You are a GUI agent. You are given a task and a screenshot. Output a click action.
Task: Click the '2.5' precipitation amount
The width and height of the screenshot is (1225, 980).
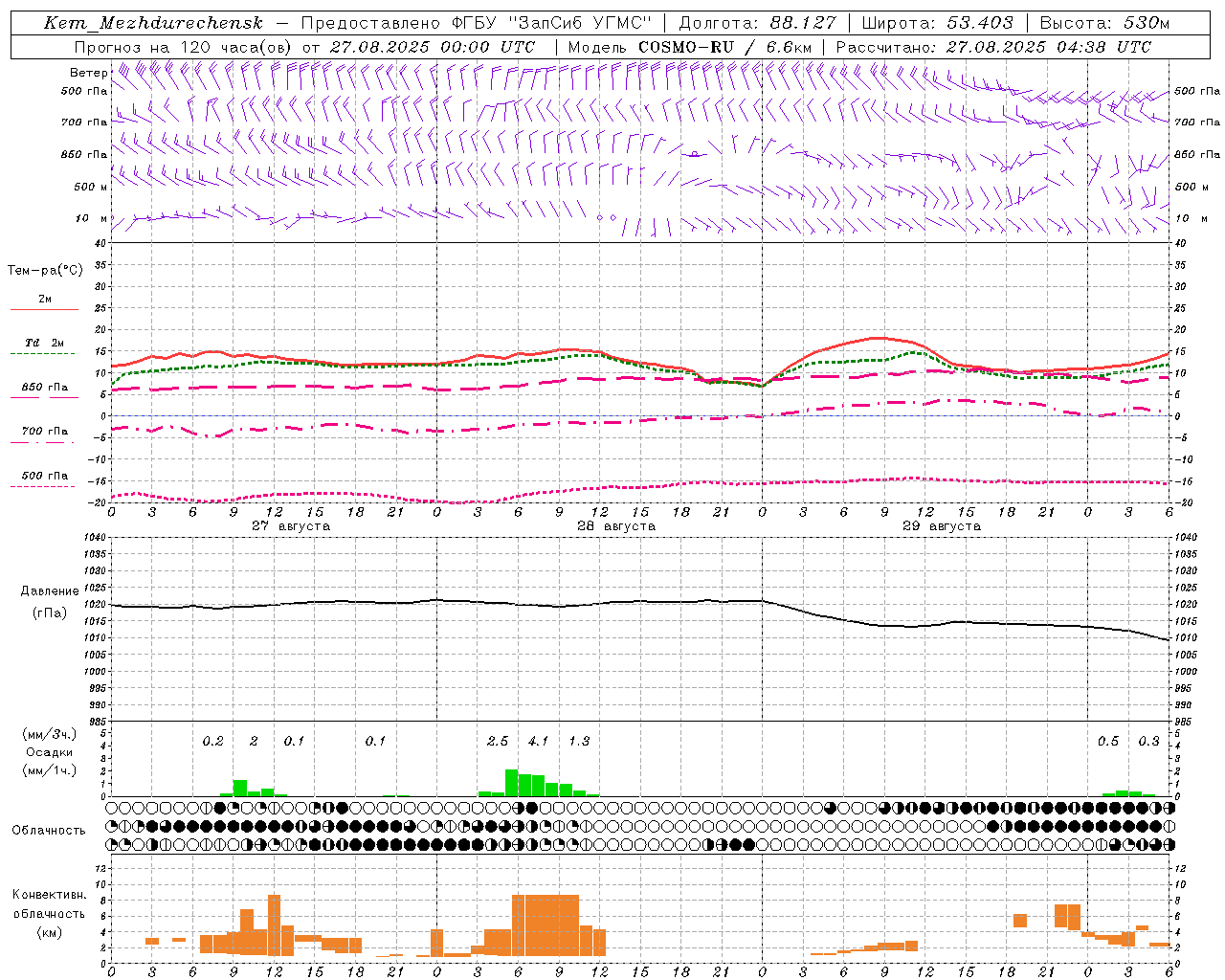(x=498, y=741)
